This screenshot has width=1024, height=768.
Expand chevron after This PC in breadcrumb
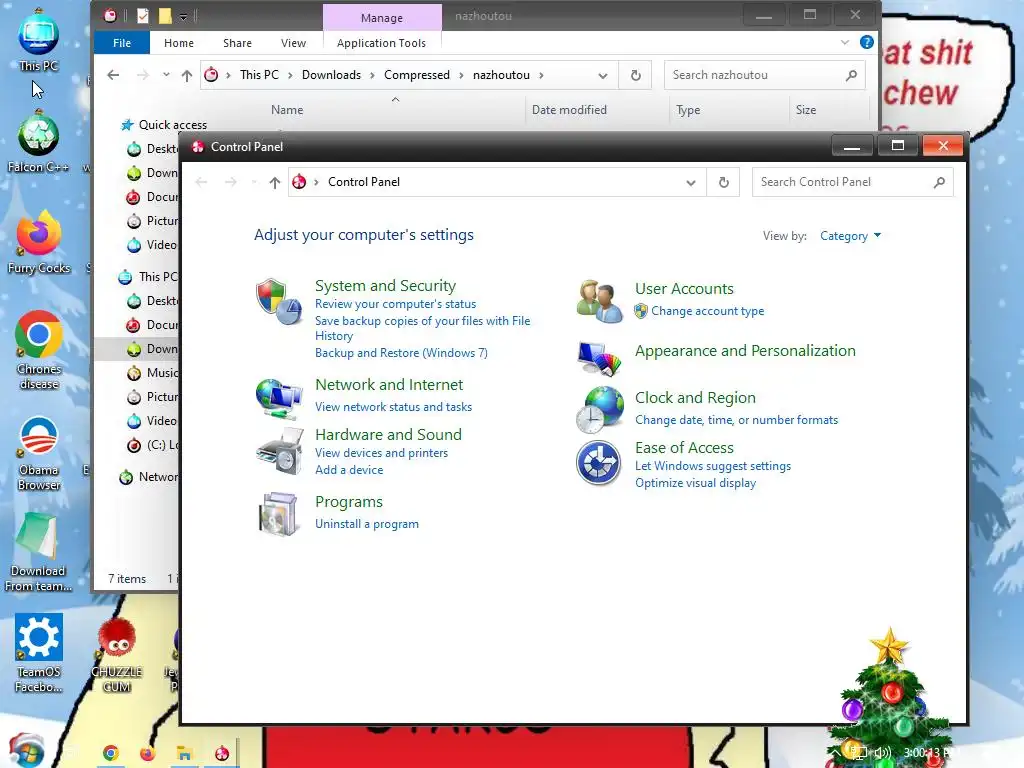290,75
